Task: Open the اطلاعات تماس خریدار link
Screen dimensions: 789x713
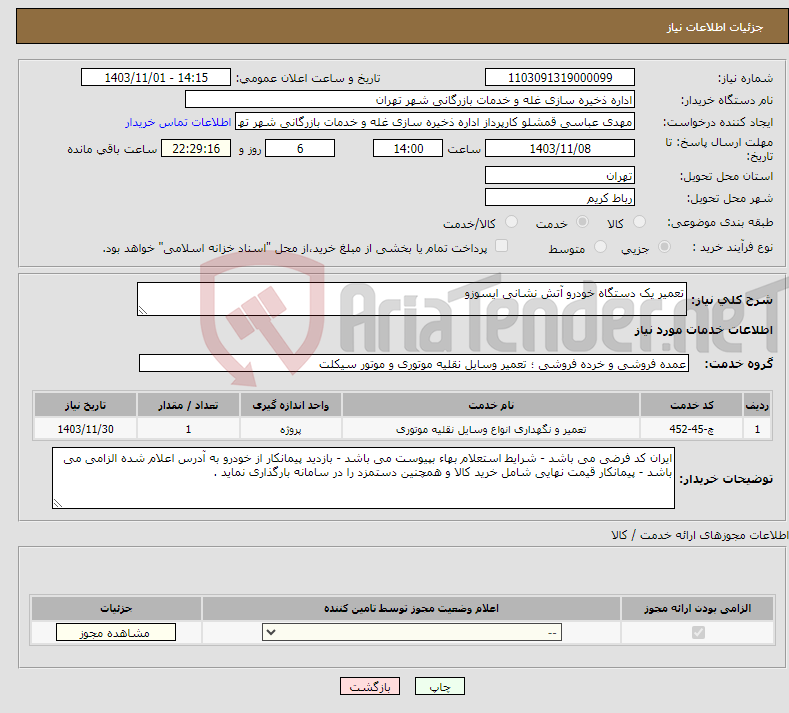Action: tap(178, 122)
